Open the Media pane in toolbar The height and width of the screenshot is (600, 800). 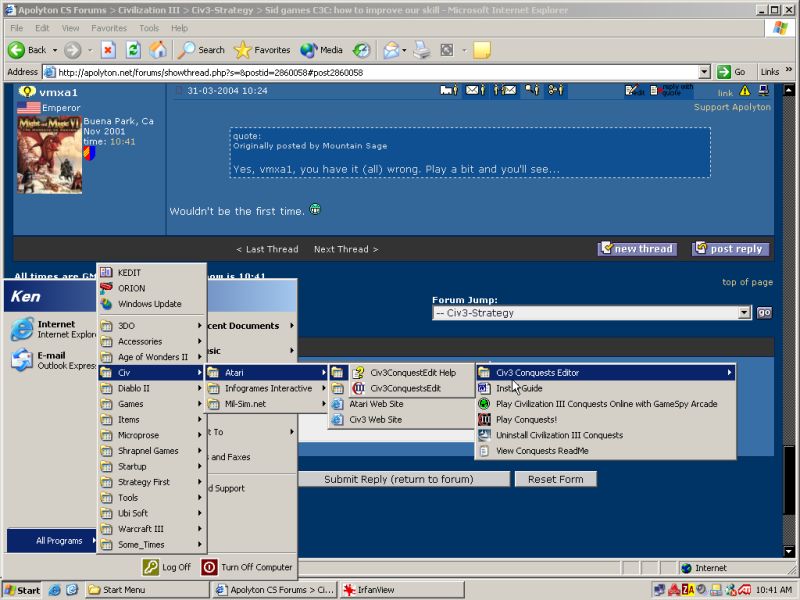(321, 50)
